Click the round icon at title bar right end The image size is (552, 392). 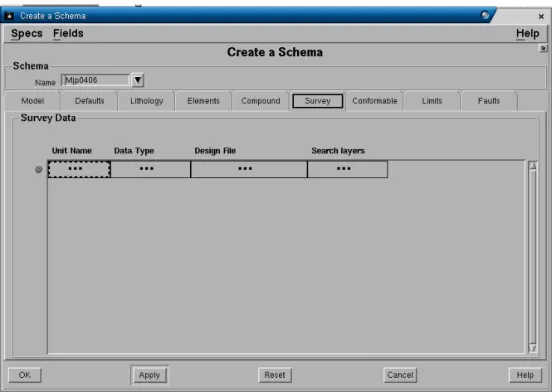coord(485,15)
